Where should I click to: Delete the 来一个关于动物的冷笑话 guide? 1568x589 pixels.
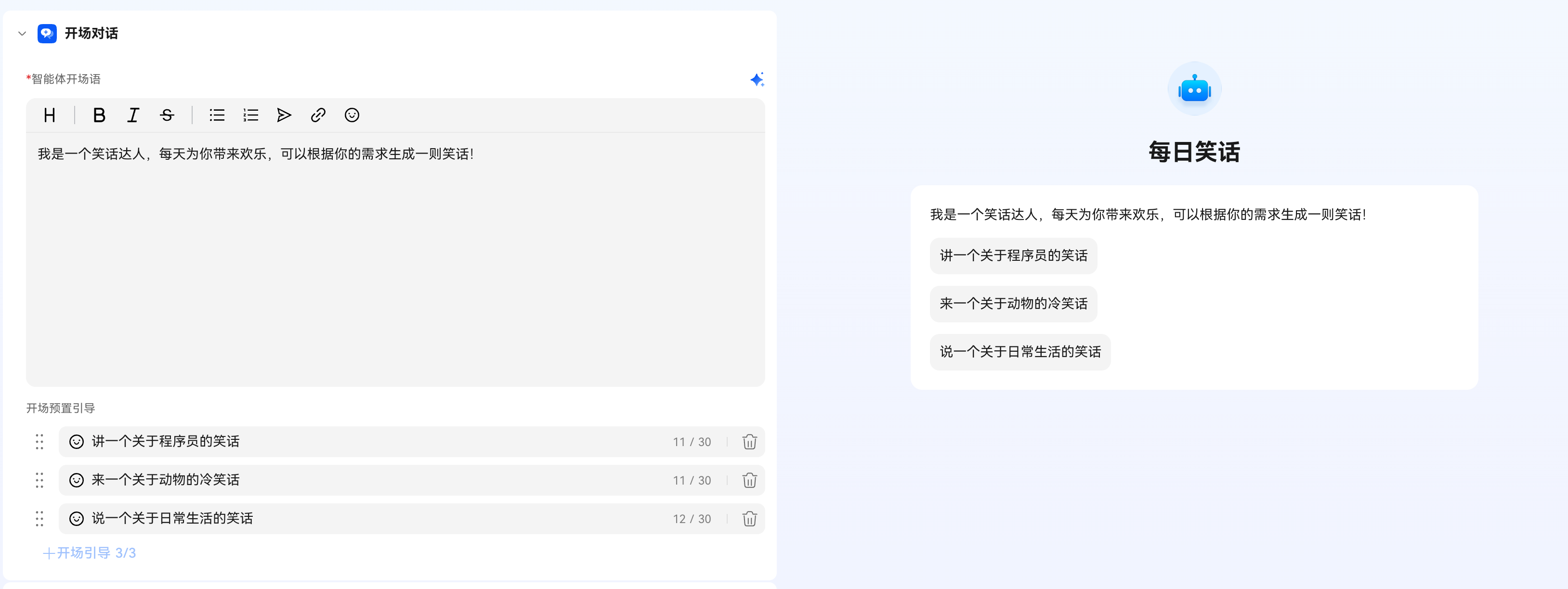[749, 480]
